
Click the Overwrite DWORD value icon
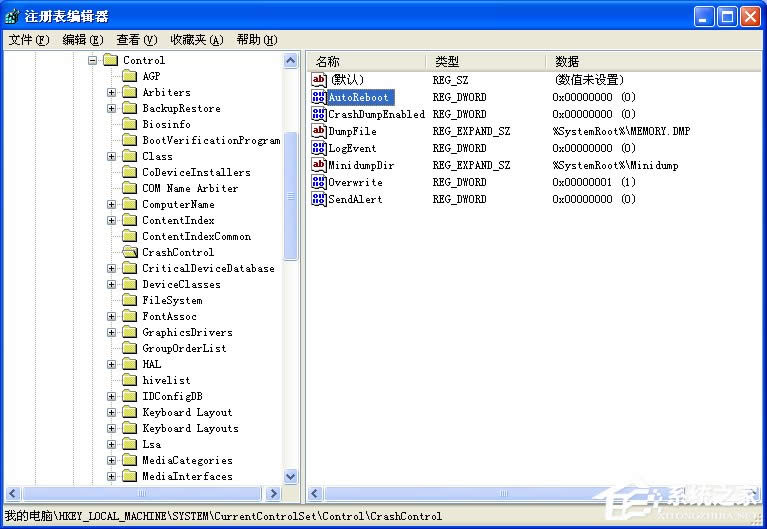tap(319, 182)
